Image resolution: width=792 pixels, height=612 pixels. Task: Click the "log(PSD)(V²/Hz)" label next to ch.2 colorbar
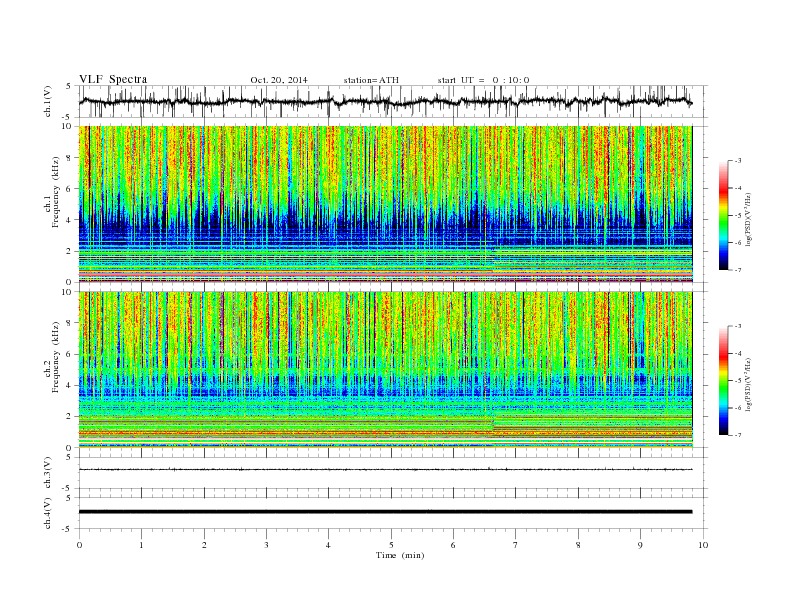pos(750,384)
